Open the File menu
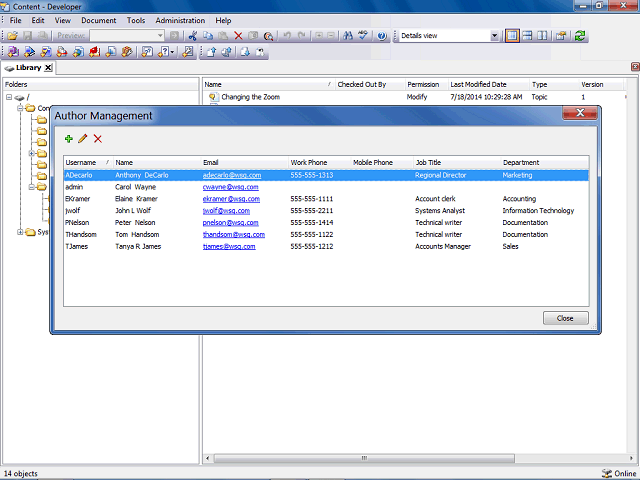 [x=16, y=20]
